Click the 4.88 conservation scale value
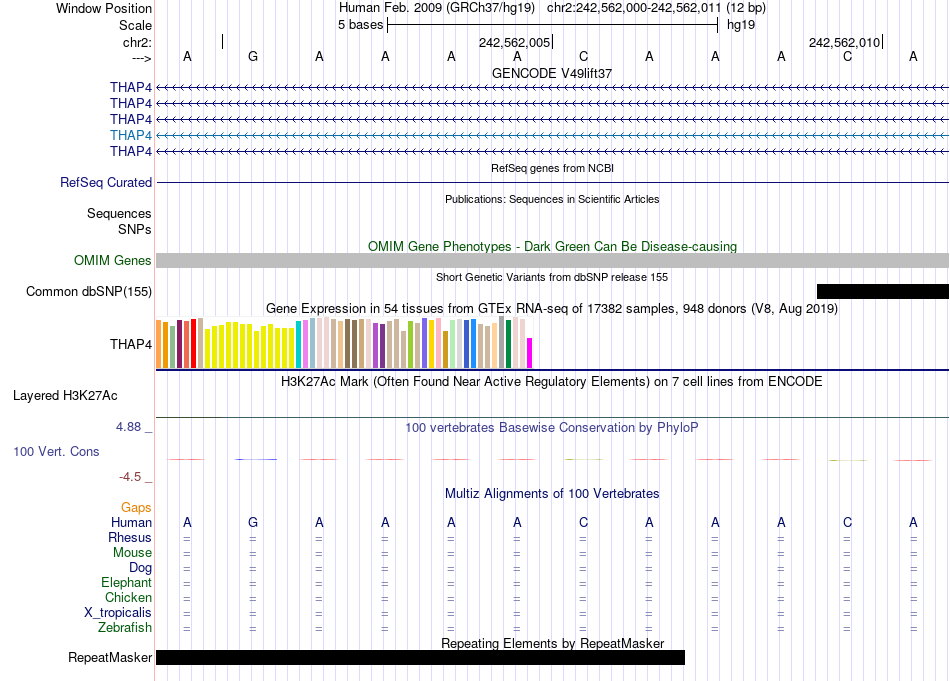Screen dimensions: 950x681 [x=128, y=427]
